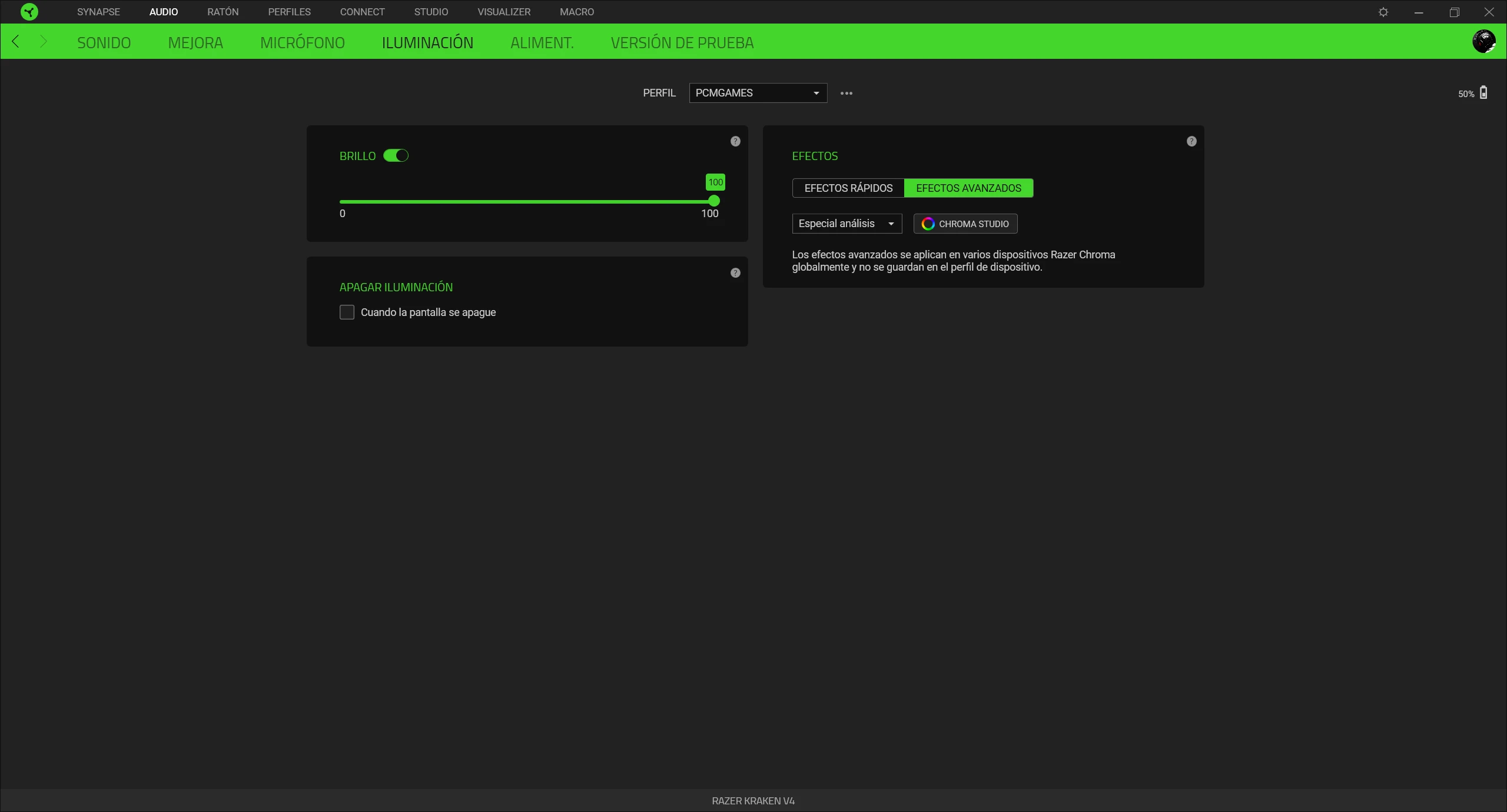Click the green 100 brightness value badge
1507x812 pixels.
pos(715,182)
